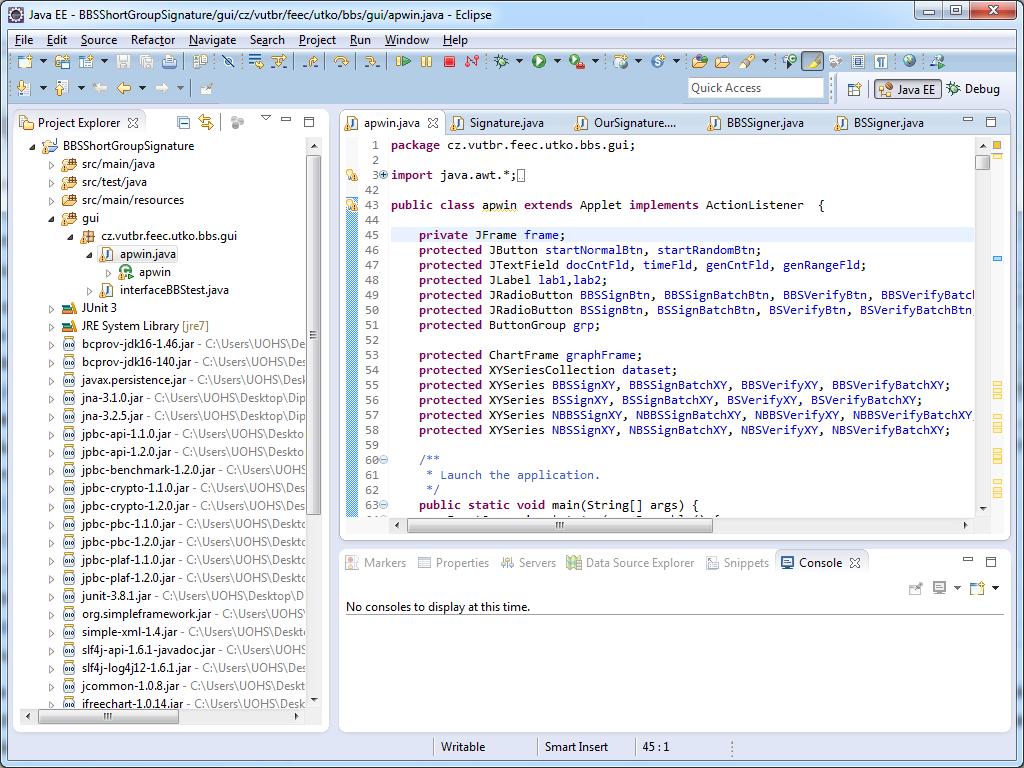Click the Open Task folder icon
This screenshot has width=1024, height=768.
point(722,62)
